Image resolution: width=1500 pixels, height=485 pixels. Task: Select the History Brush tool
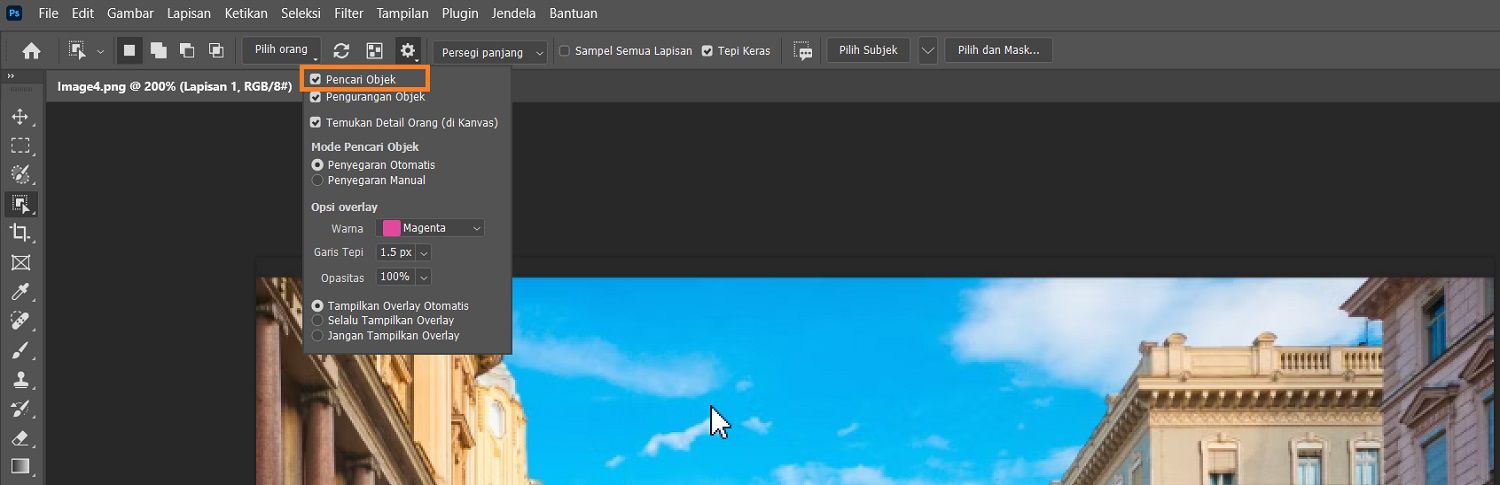20,409
